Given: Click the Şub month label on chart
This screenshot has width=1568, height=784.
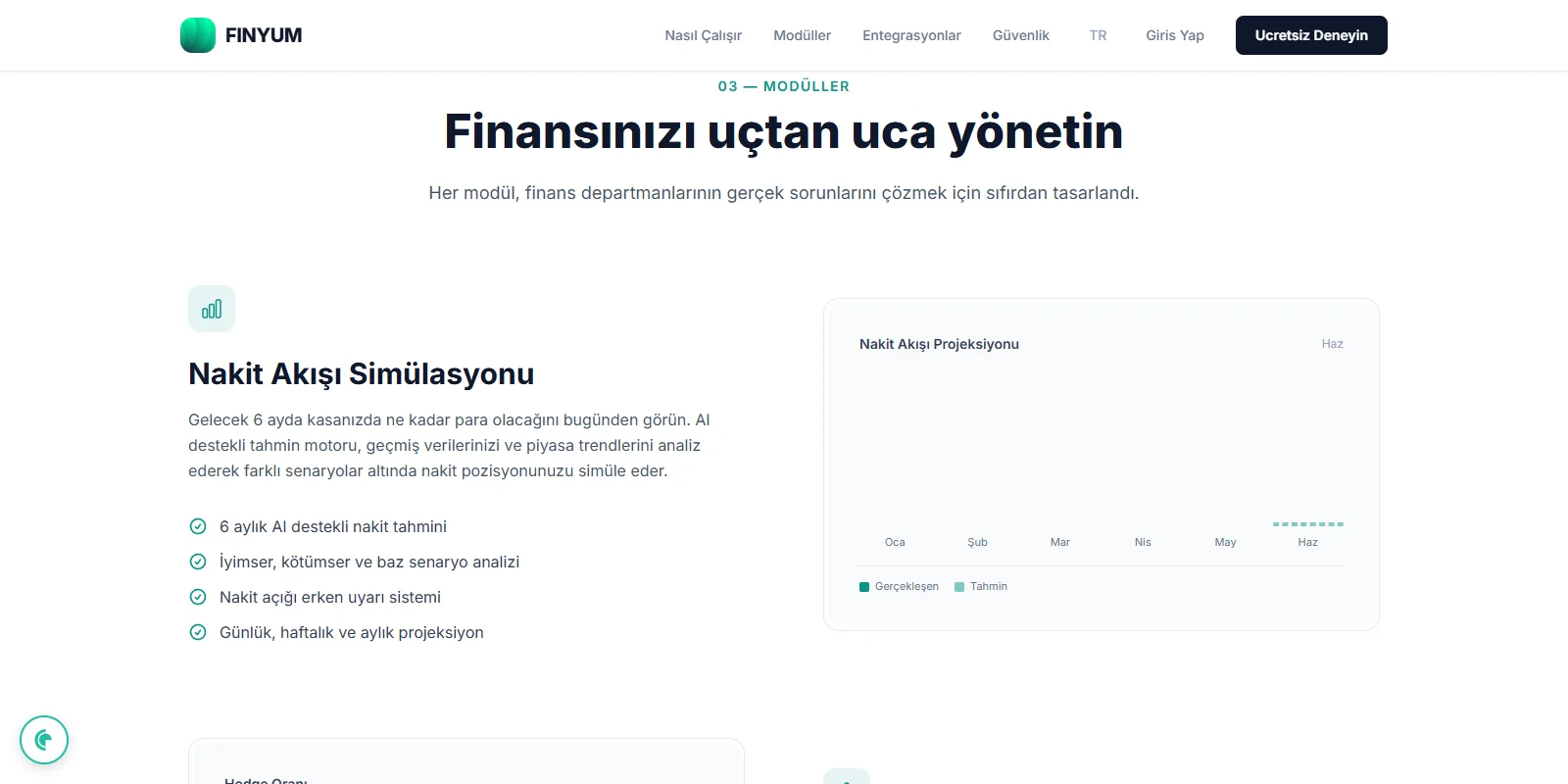Looking at the screenshot, I should pos(977,542).
